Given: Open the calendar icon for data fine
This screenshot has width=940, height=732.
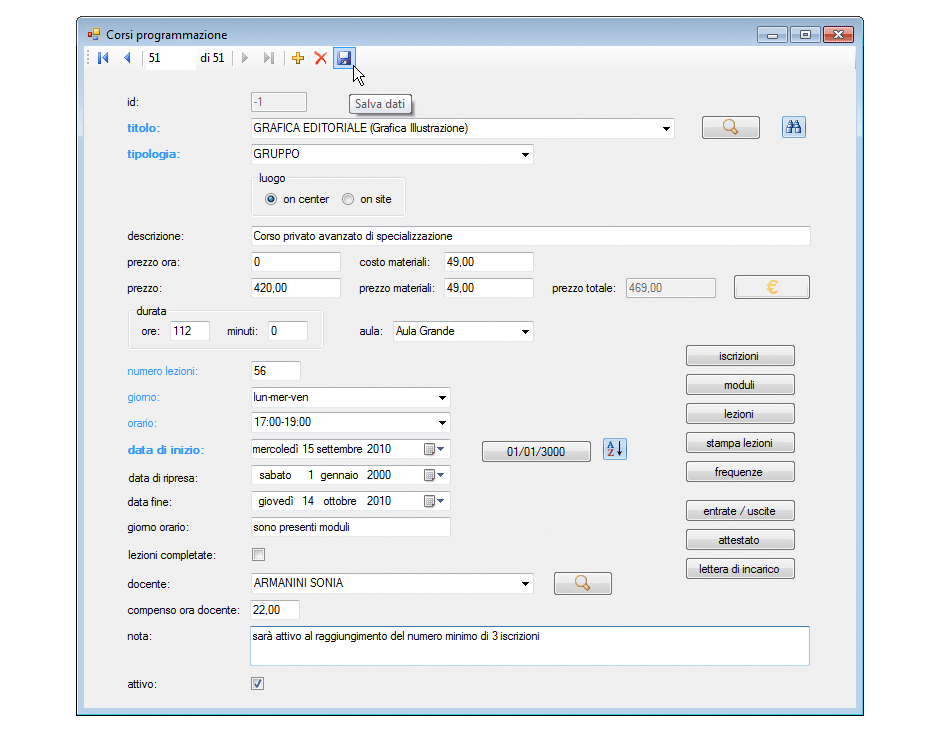Looking at the screenshot, I should 434,501.
